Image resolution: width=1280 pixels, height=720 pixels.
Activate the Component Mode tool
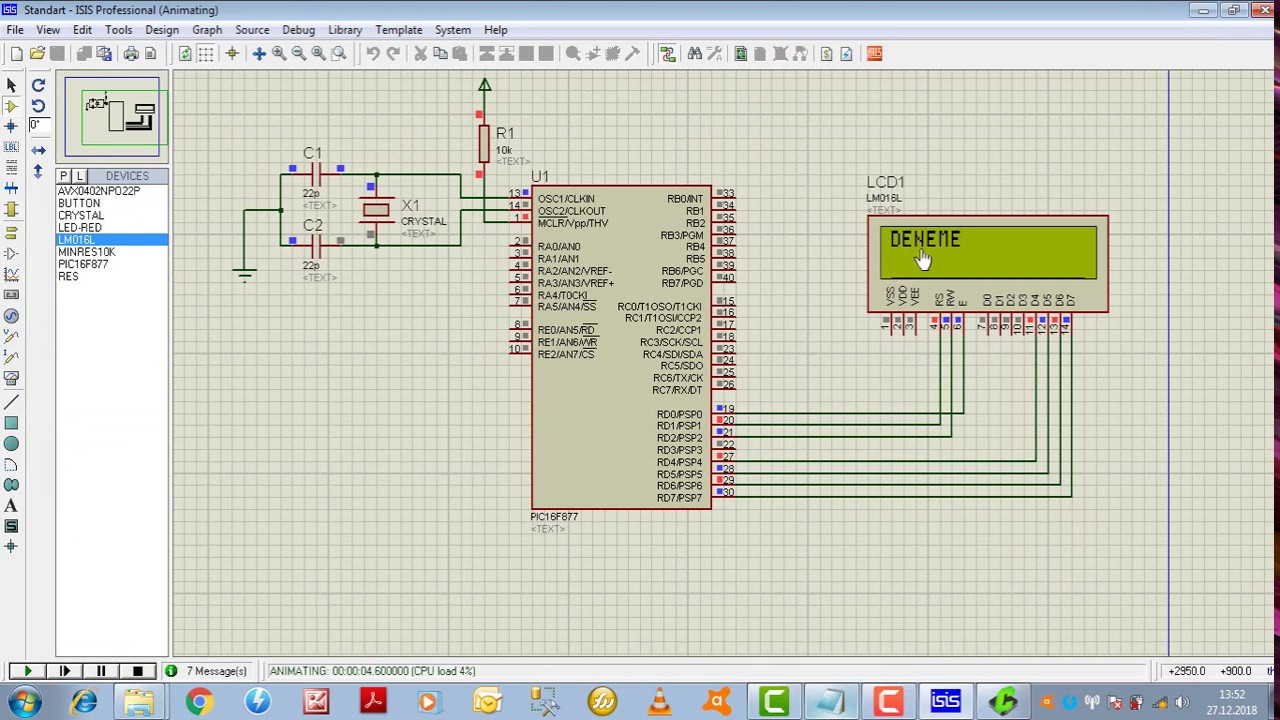(11, 105)
